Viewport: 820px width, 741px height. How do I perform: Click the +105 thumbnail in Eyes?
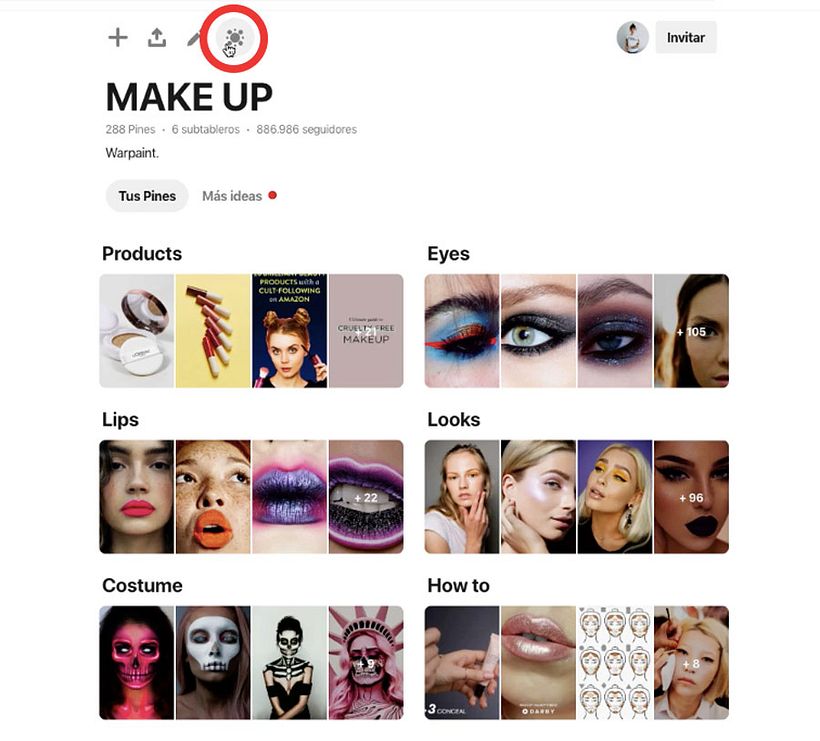(691, 331)
